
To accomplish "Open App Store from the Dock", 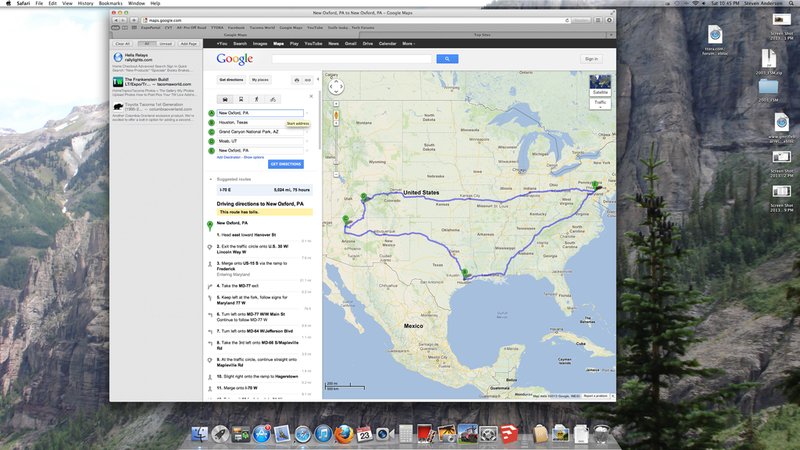I will coord(261,434).
